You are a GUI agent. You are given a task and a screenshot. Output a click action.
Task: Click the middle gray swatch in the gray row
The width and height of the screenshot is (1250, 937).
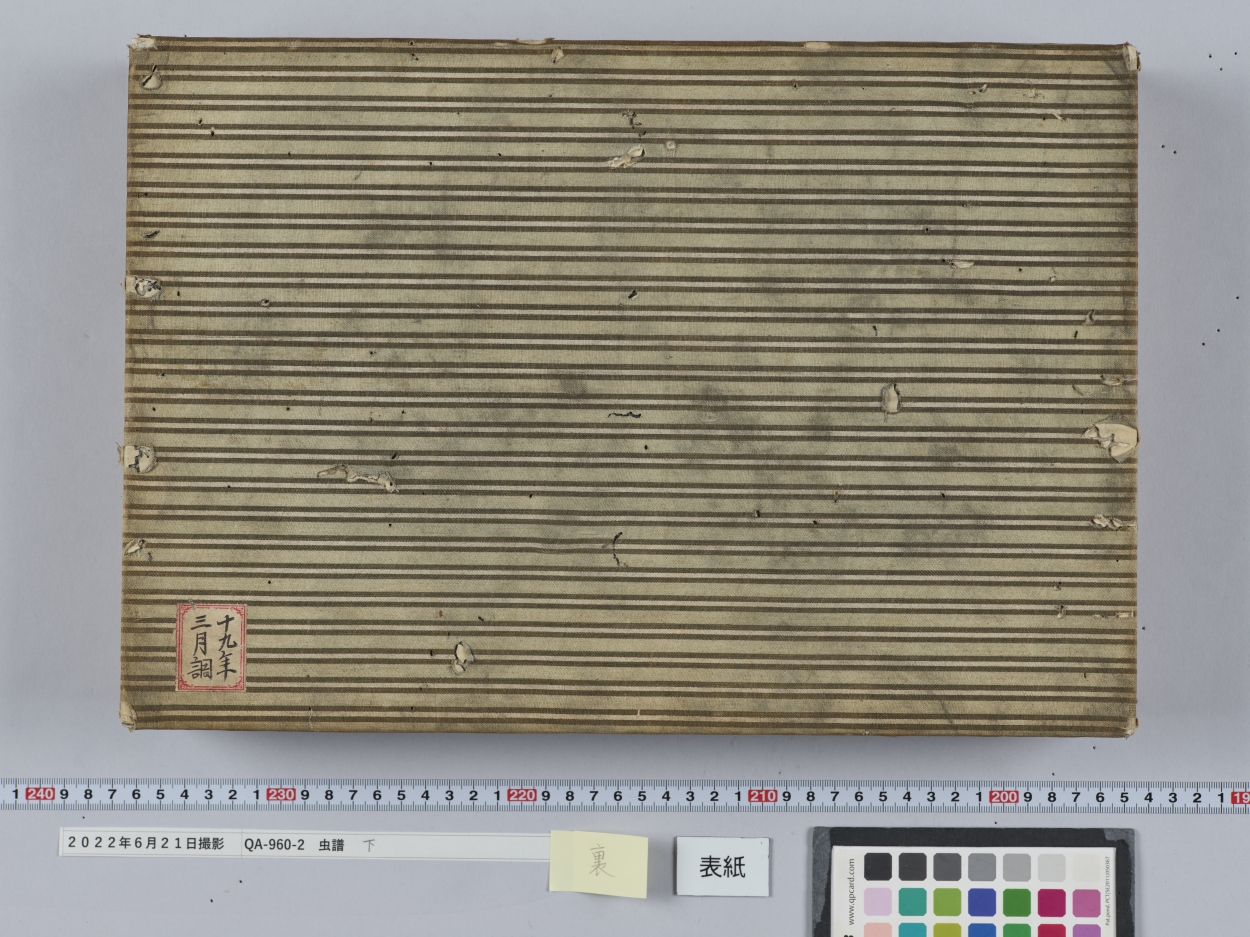[982, 866]
